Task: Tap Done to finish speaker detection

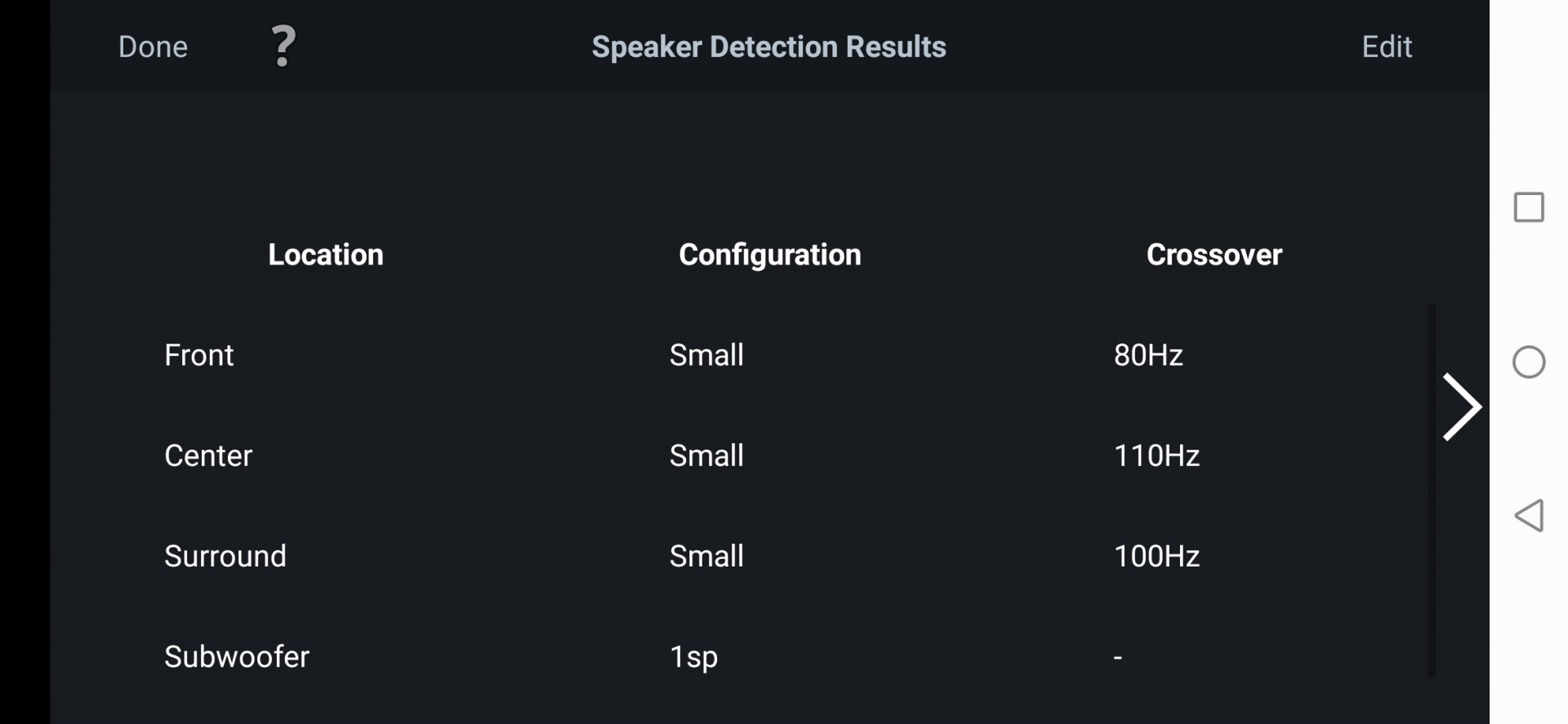Action: (153, 47)
